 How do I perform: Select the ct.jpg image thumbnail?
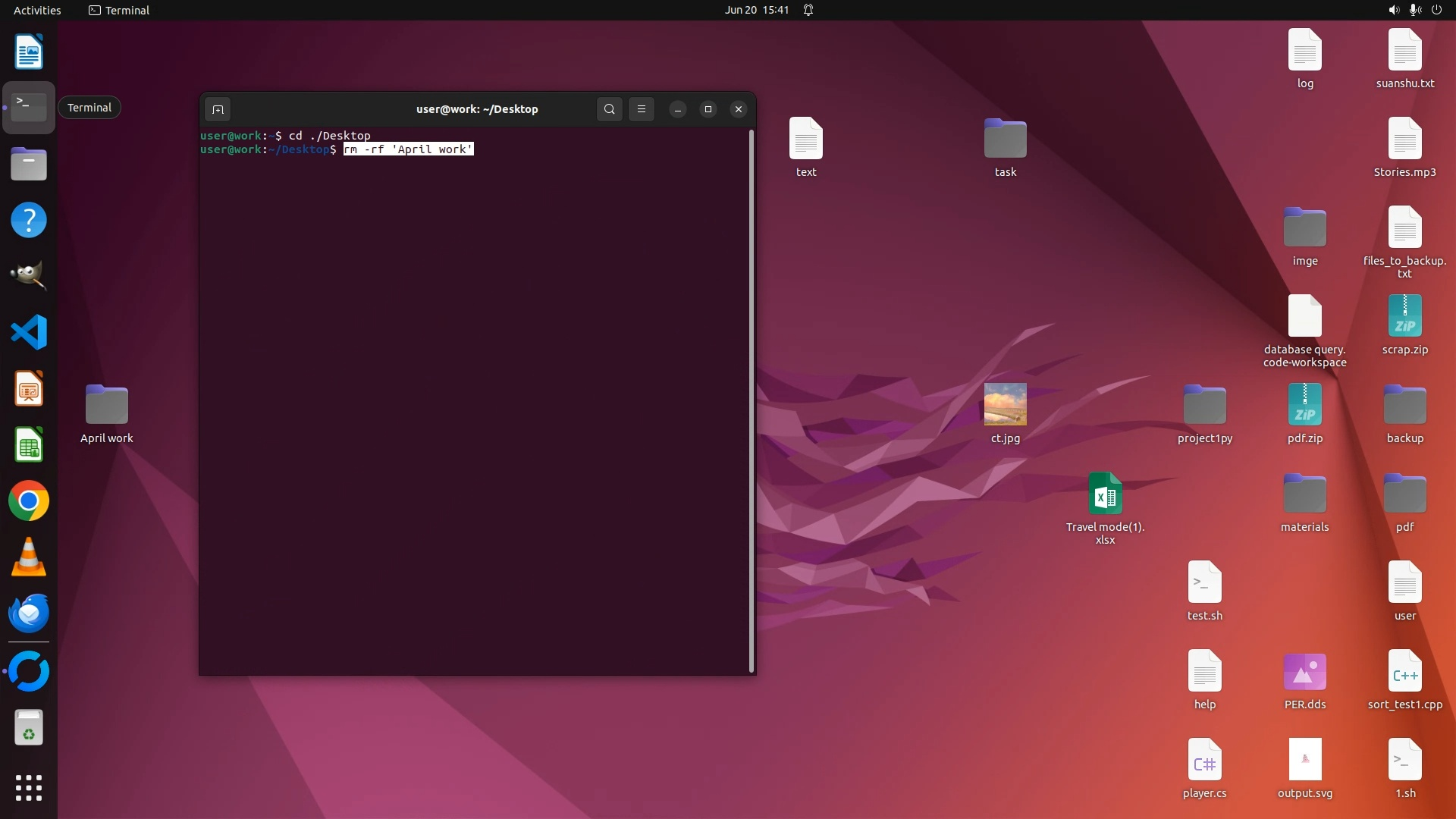(x=1005, y=404)
